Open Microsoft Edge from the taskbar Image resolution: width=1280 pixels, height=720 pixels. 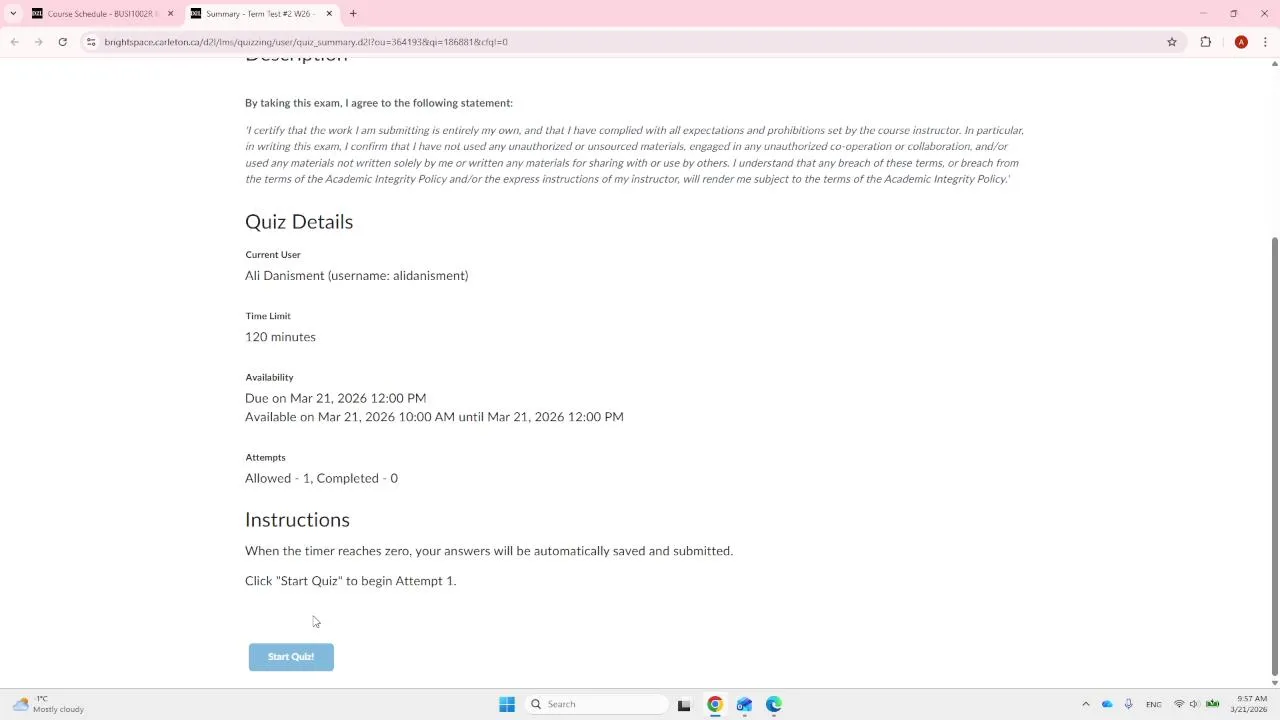pos(774,704)
